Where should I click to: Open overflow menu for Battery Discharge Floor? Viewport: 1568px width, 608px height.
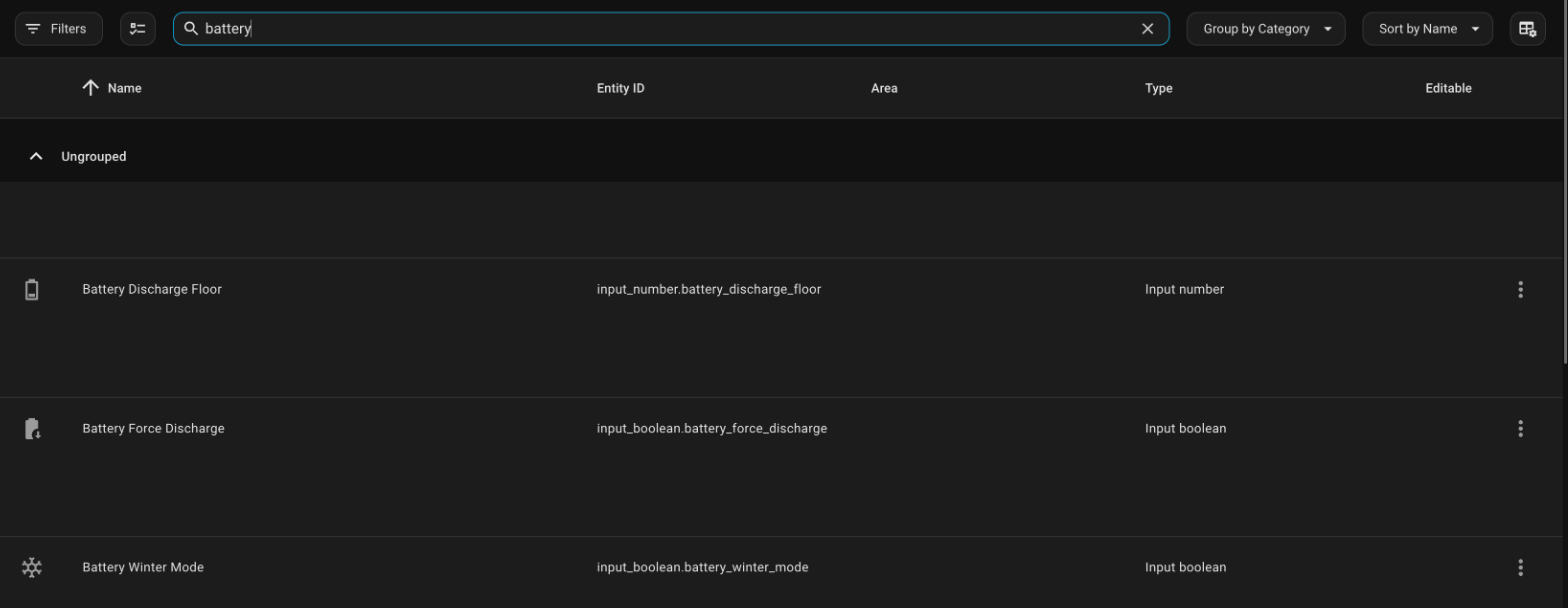coord(1520,290)
